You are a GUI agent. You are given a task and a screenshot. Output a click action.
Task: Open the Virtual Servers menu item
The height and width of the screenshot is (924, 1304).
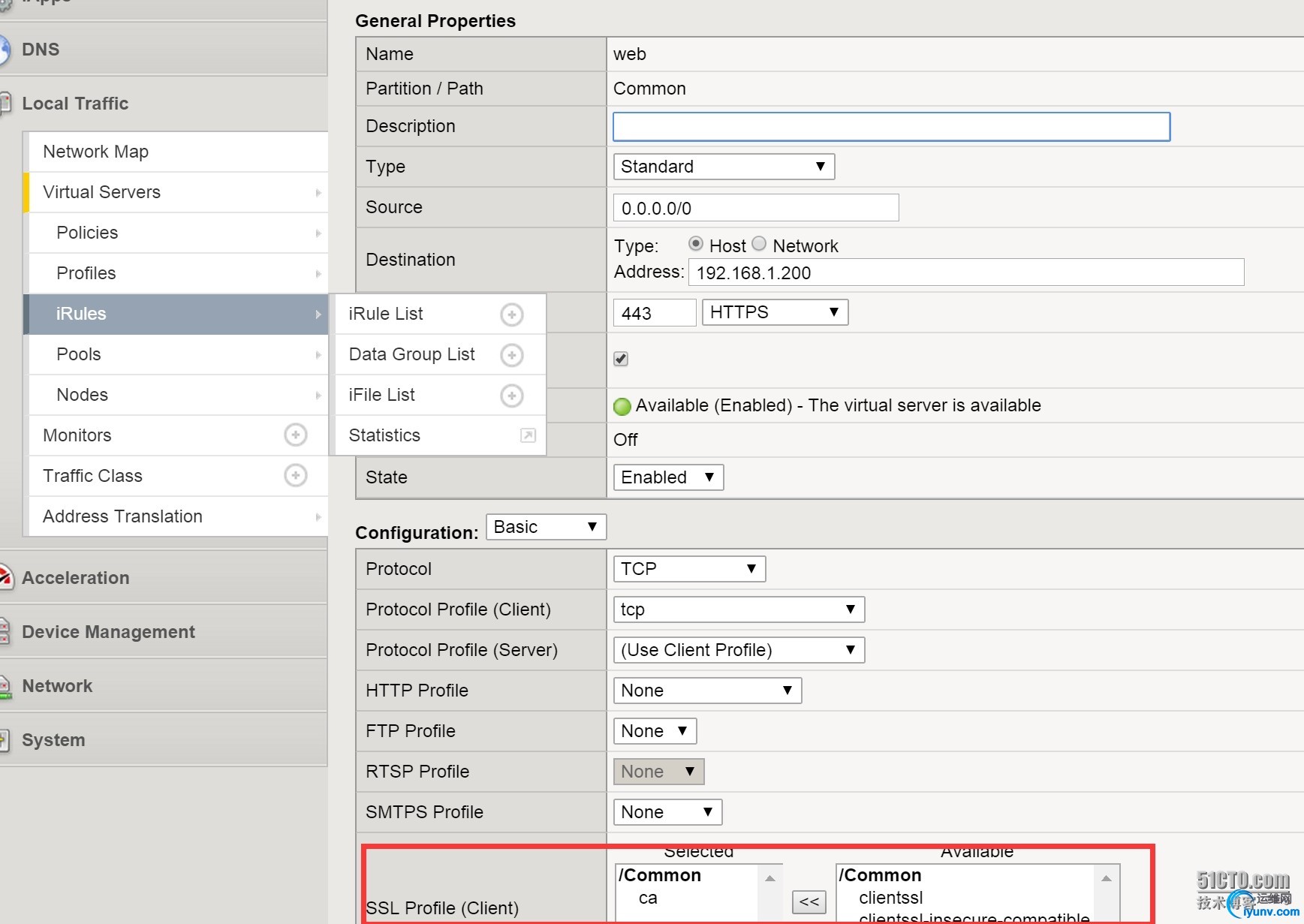[179, 192]
